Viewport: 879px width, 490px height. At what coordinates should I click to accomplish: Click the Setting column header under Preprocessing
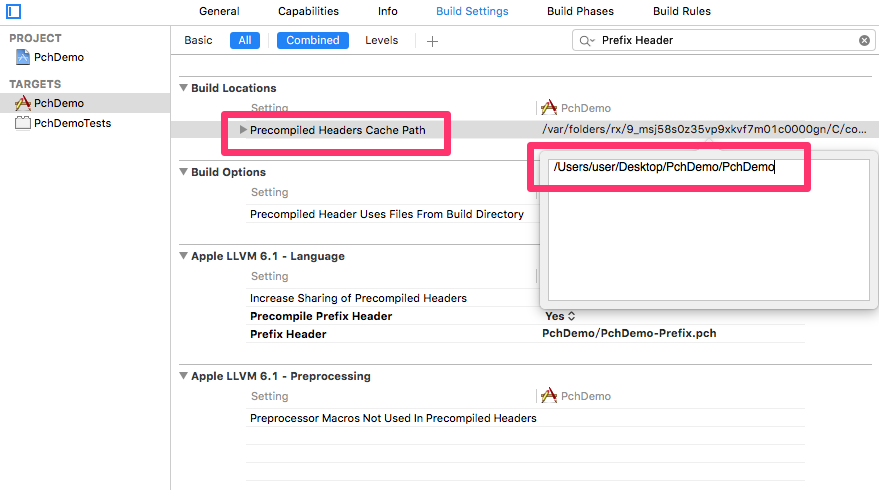point(269,396)
